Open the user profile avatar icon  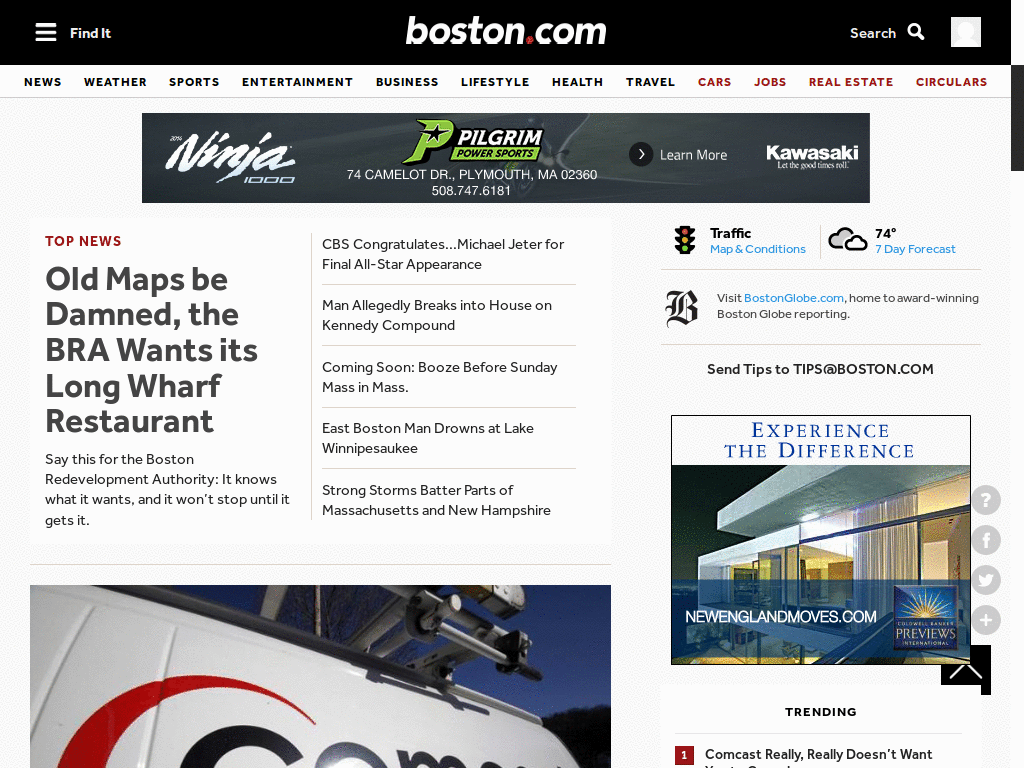coord(965,32)
